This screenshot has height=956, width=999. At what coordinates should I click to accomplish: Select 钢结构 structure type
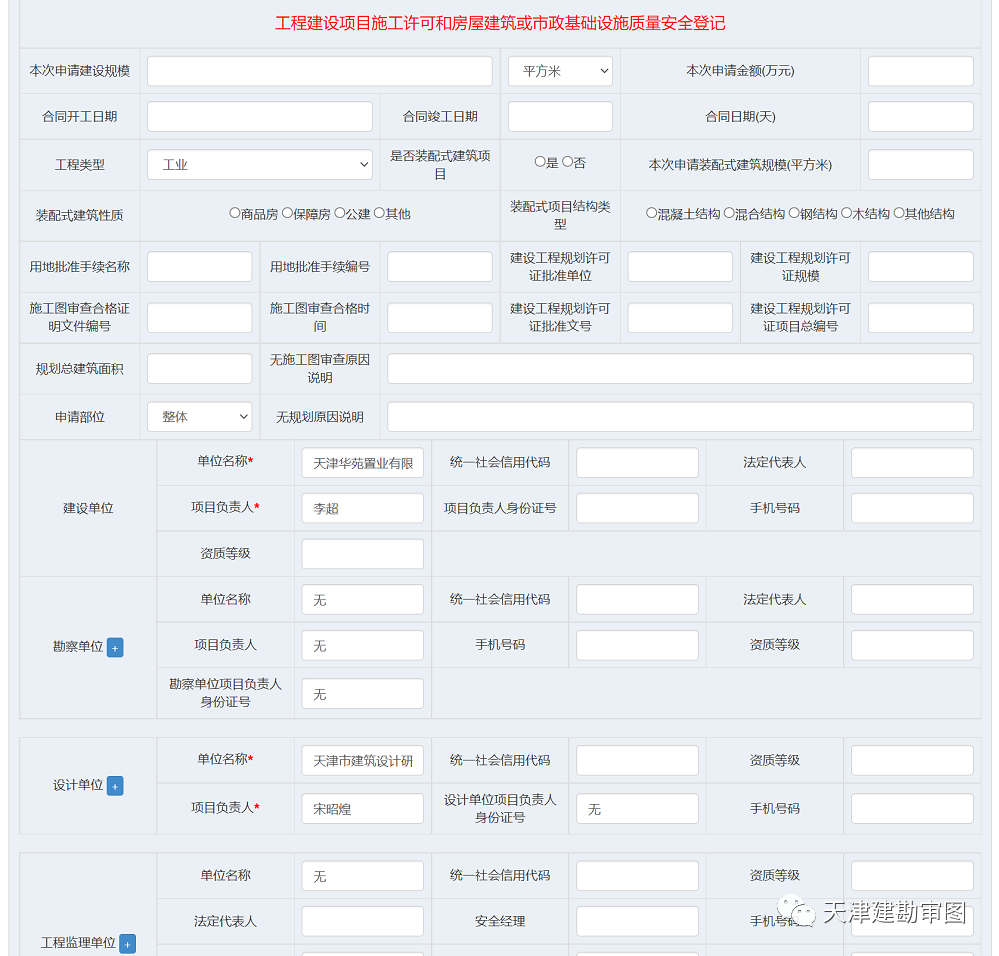(x=794, y=213)
